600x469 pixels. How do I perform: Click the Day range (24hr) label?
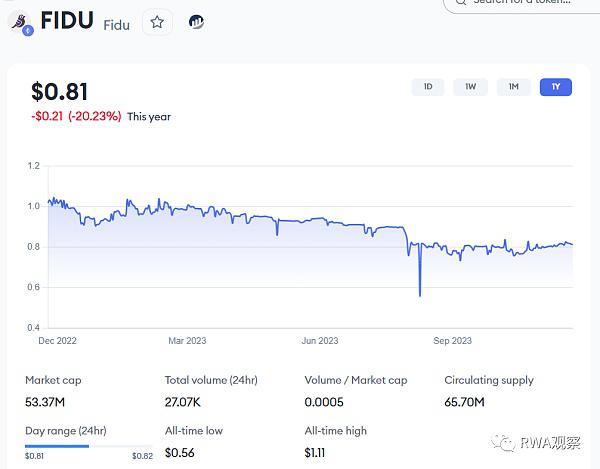pos(66,431)
